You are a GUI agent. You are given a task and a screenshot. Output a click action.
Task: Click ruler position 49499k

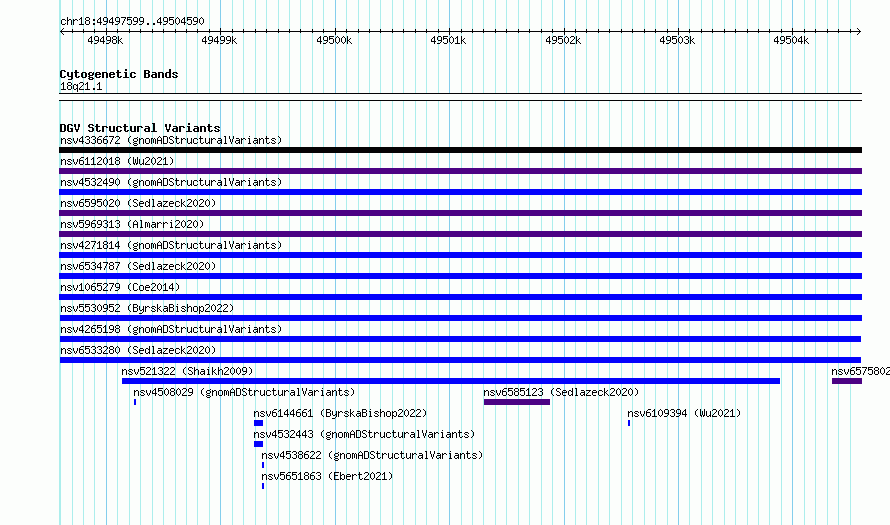coord(219,40)
